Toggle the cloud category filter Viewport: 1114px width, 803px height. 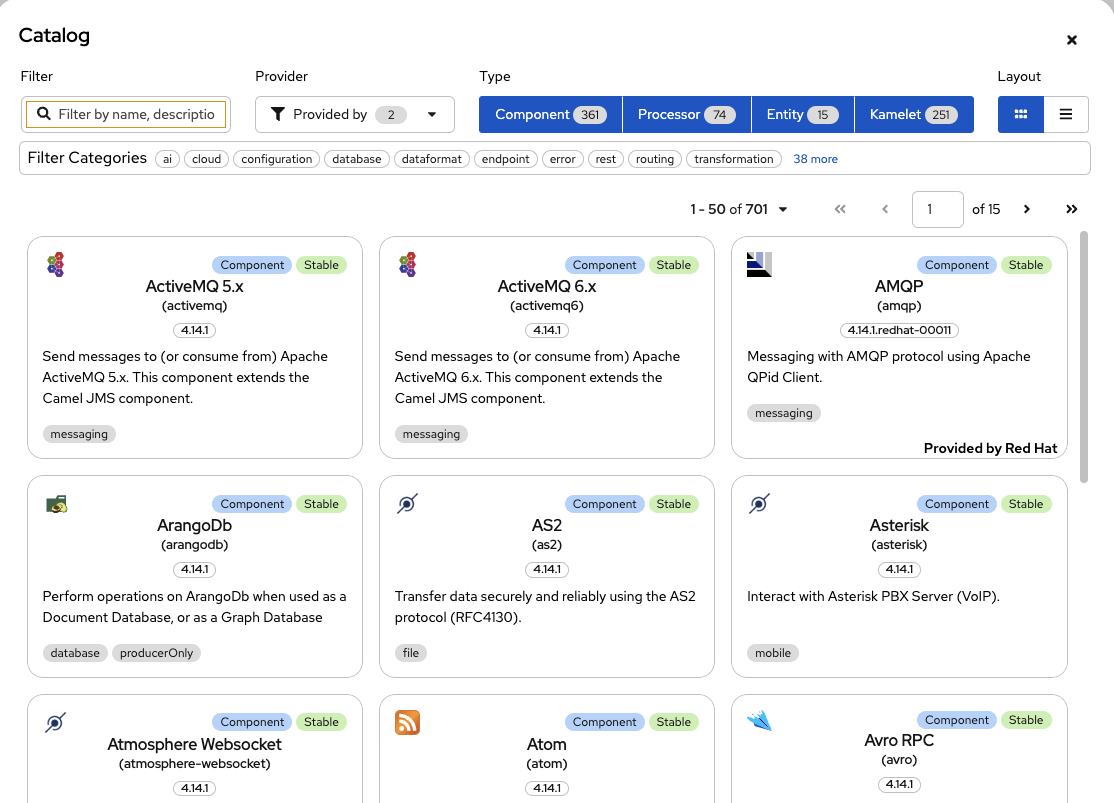[206, 159]
